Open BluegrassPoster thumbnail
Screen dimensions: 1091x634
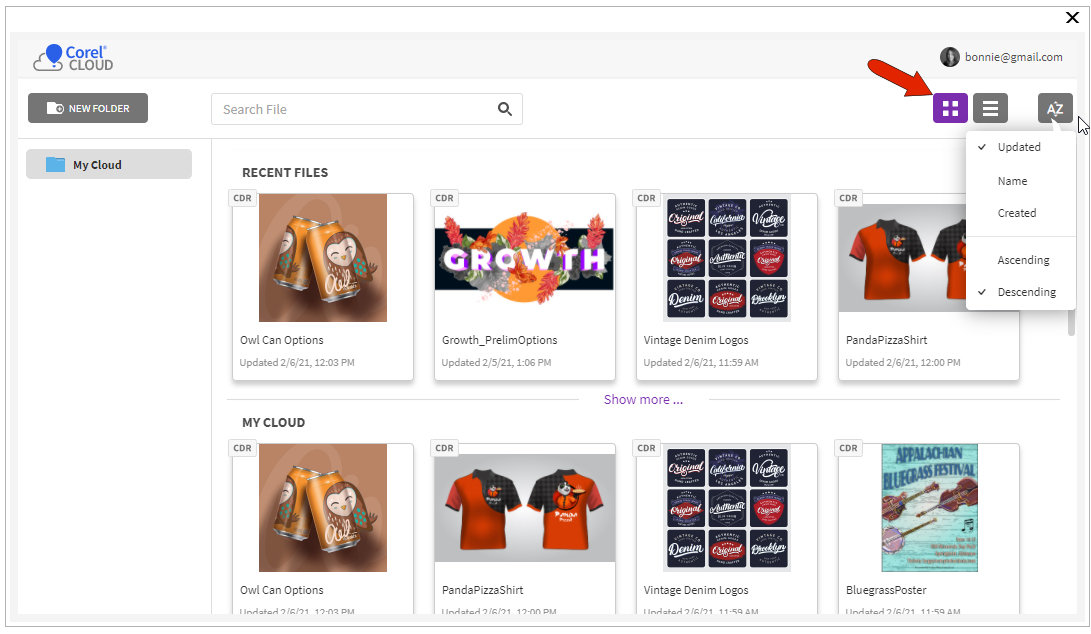click(x=929, y=507)
